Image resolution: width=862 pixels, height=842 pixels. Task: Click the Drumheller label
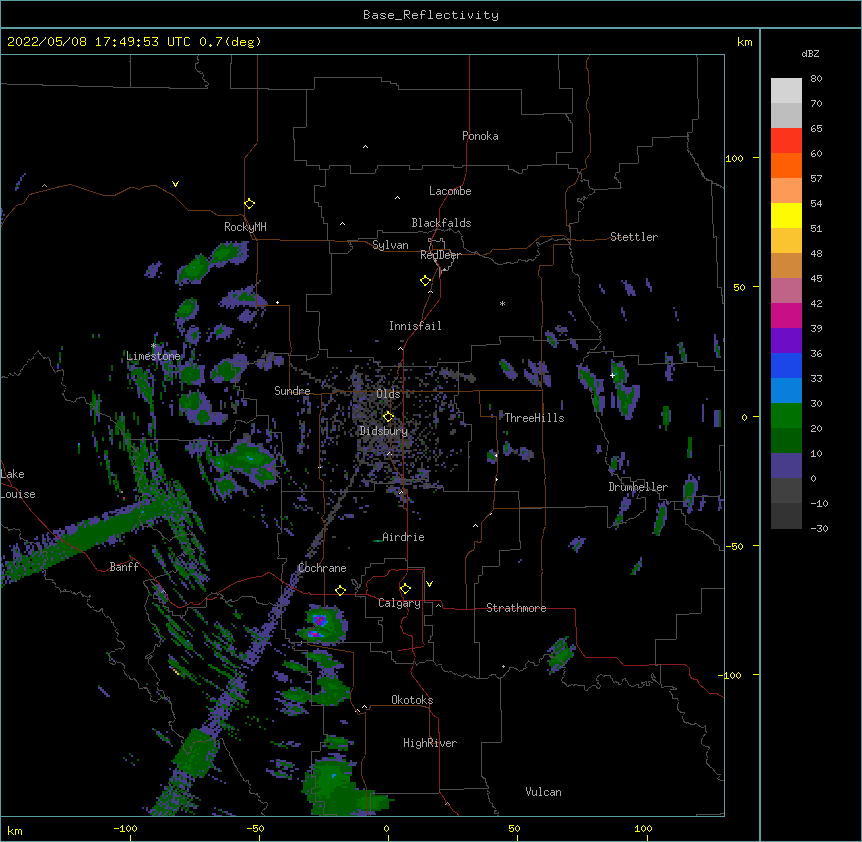[x=638, y=487]
